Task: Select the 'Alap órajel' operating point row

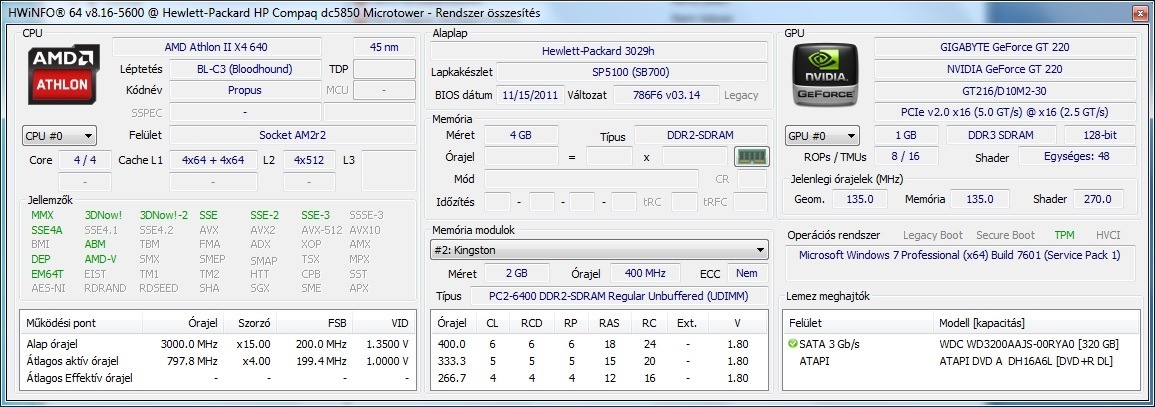Action: point(217,344)
